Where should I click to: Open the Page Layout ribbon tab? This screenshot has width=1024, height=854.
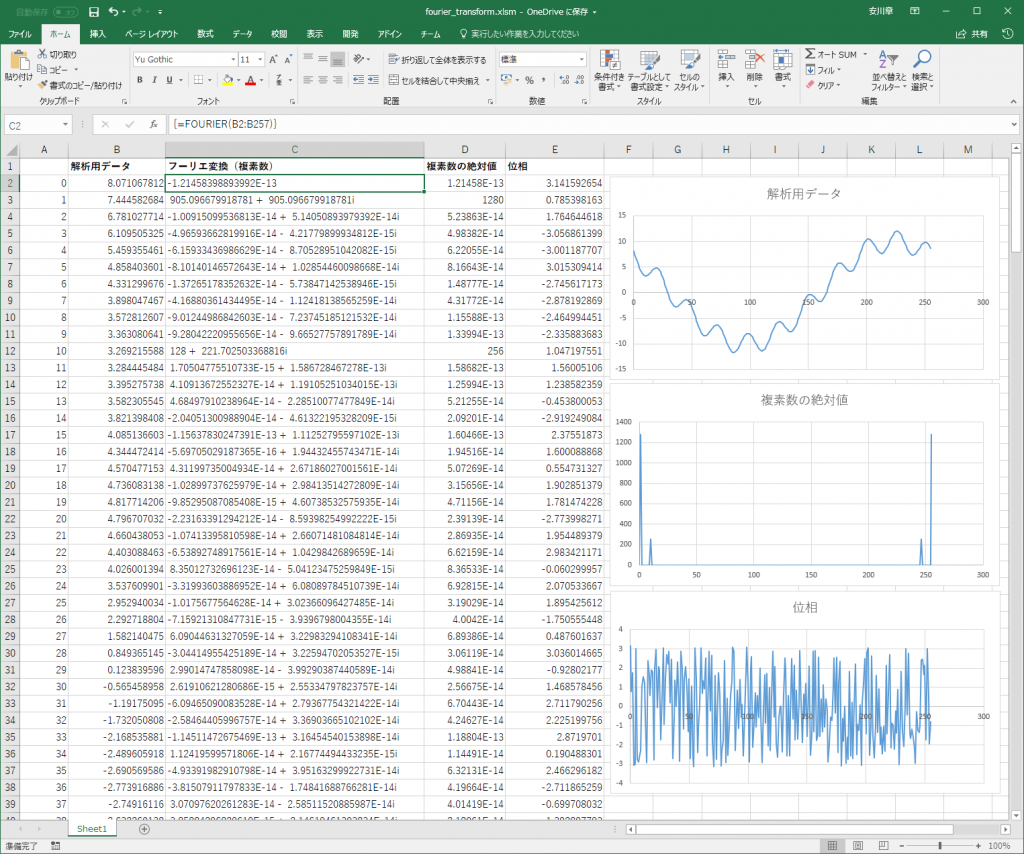(x=152, y=34)
